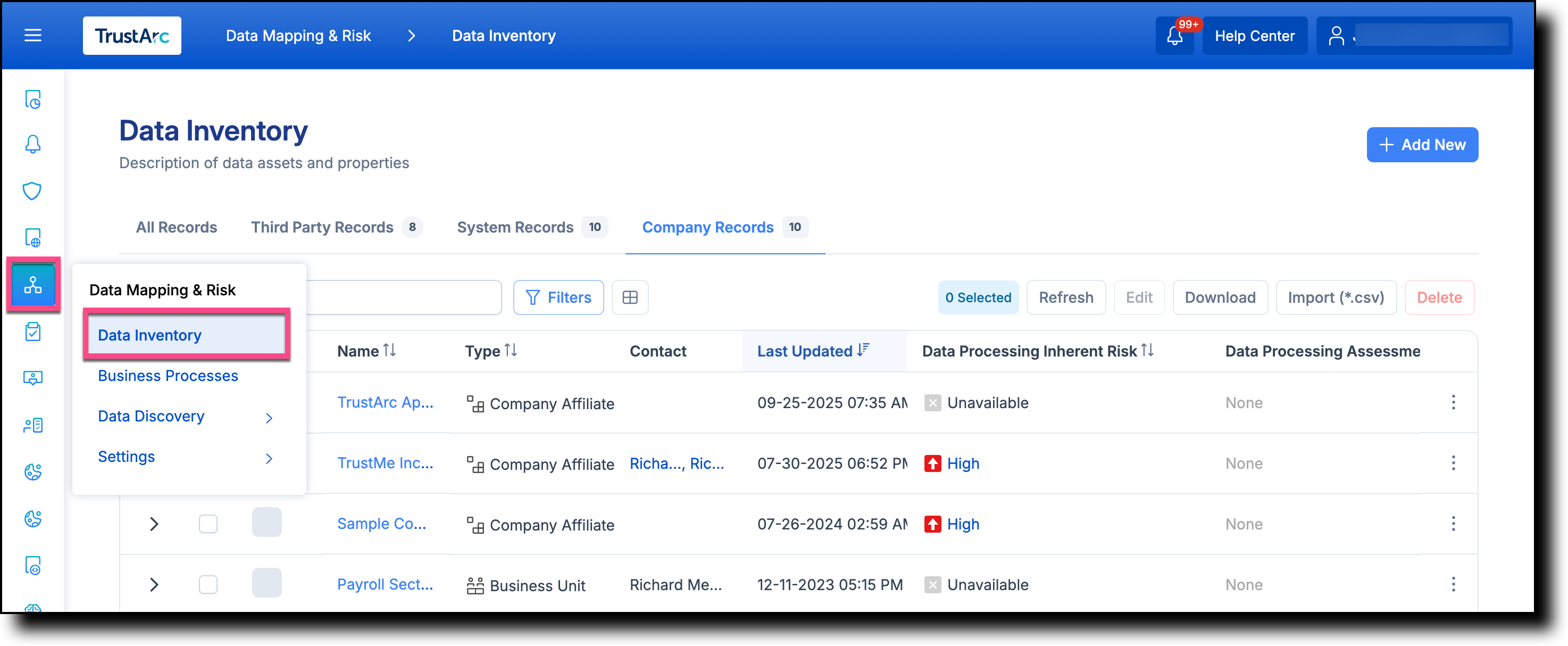Click the column layout grid icon
The width and height of the screenshot is (1568, 646).
[x=630, y=298]
